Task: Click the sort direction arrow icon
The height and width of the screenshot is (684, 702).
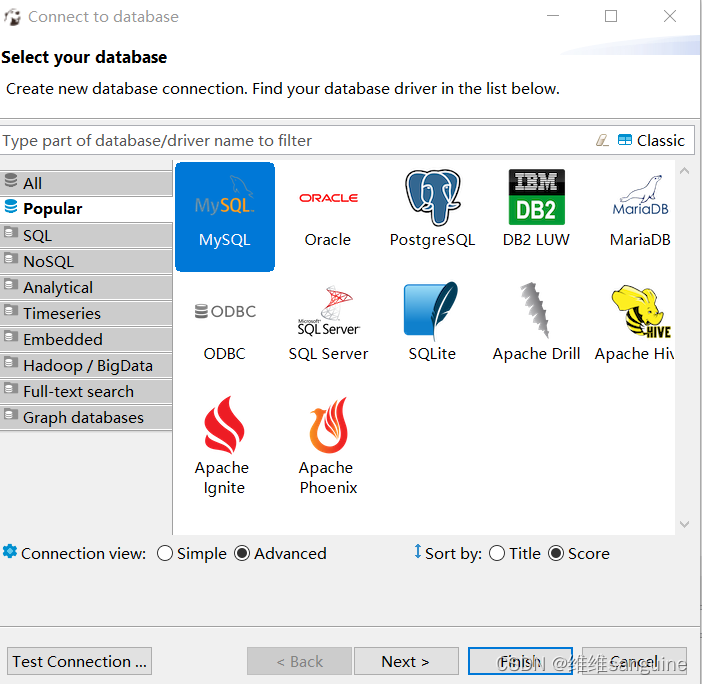Action: tap(417, 551)
